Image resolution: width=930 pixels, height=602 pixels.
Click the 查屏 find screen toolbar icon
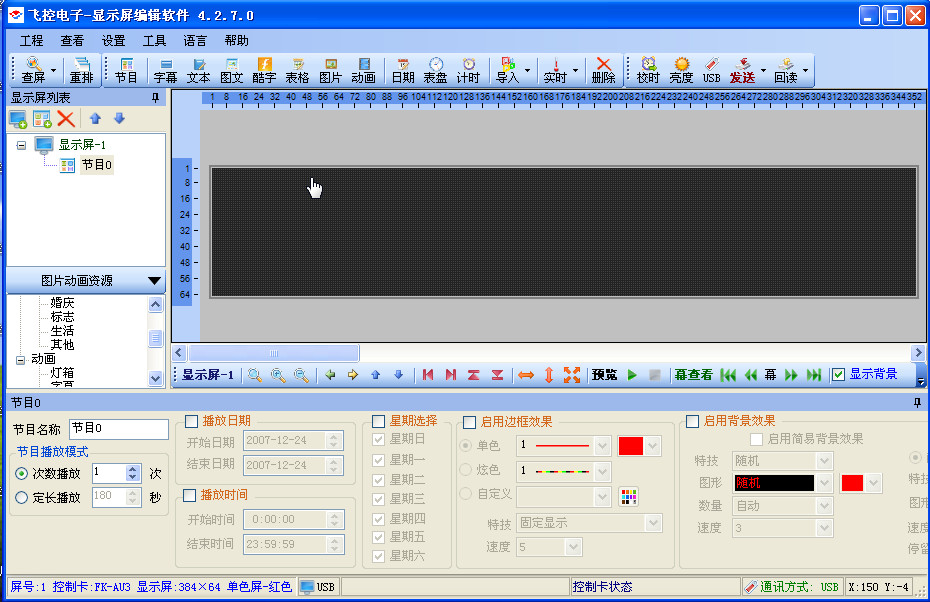(x=33, y=70)
